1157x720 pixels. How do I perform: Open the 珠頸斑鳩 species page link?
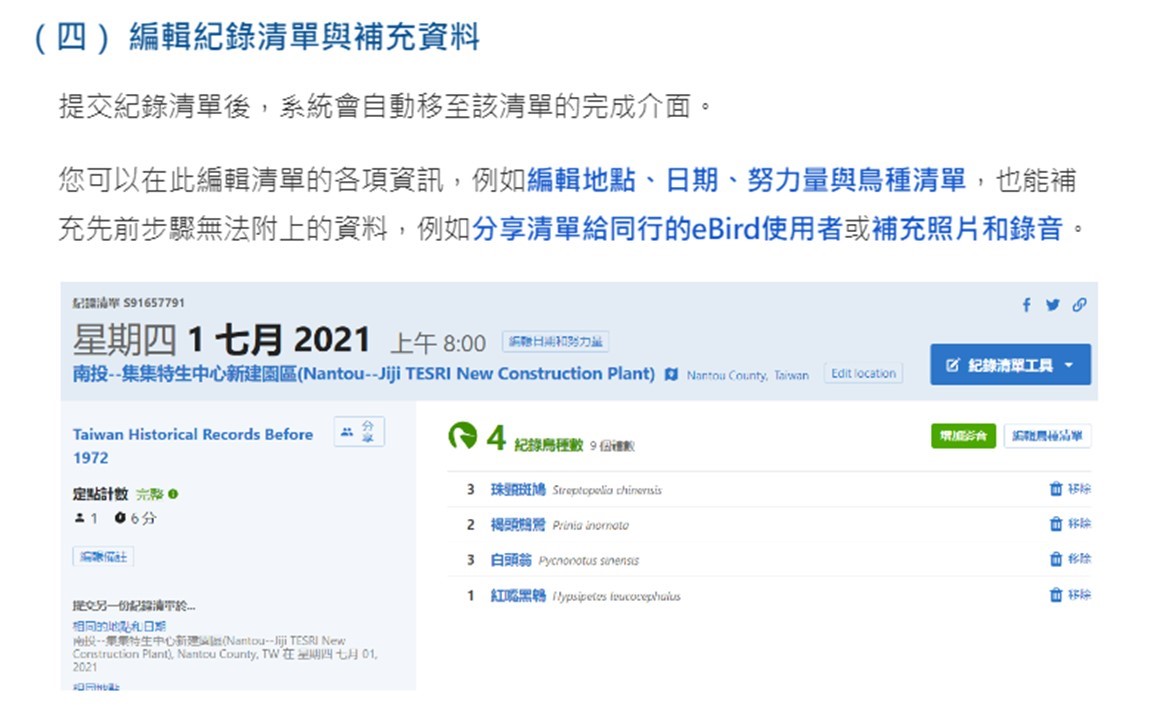click(517, 489)
